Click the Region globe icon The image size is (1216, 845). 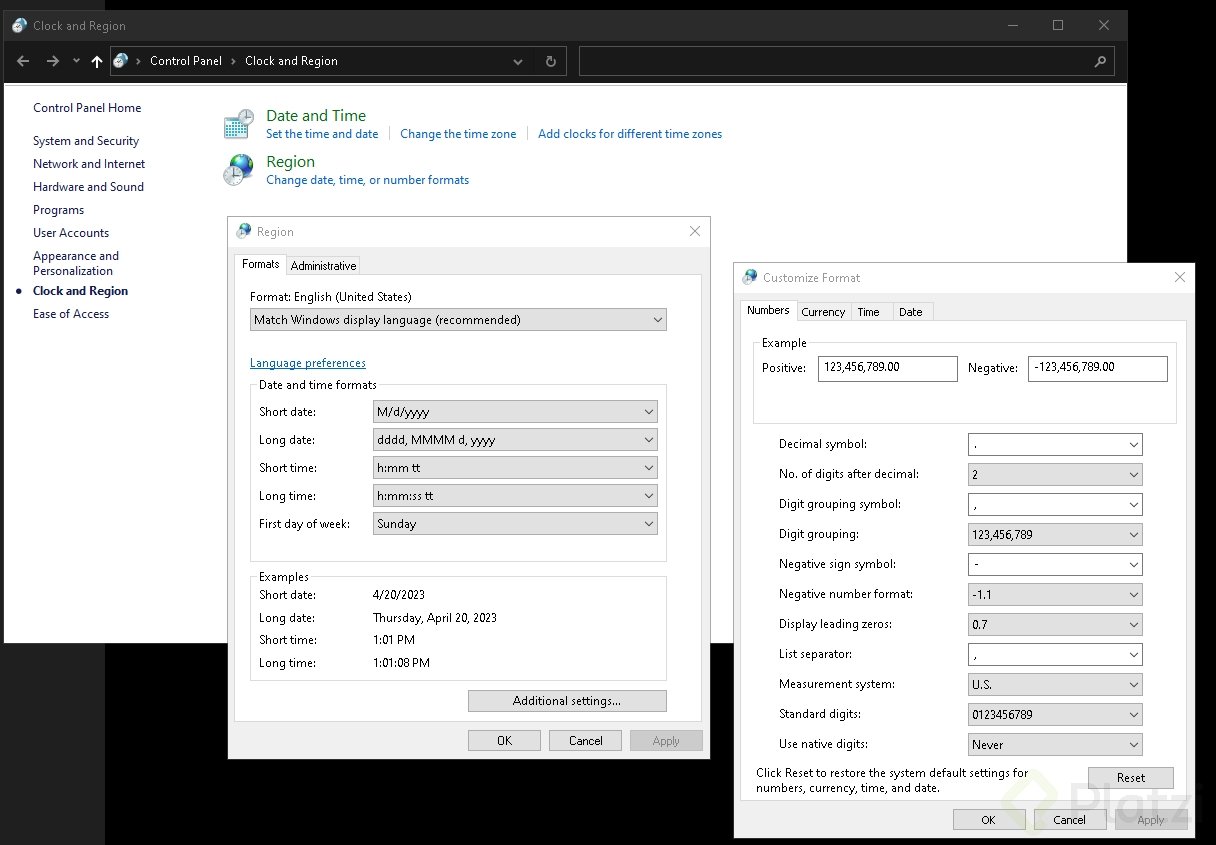[x=237, y=169]
